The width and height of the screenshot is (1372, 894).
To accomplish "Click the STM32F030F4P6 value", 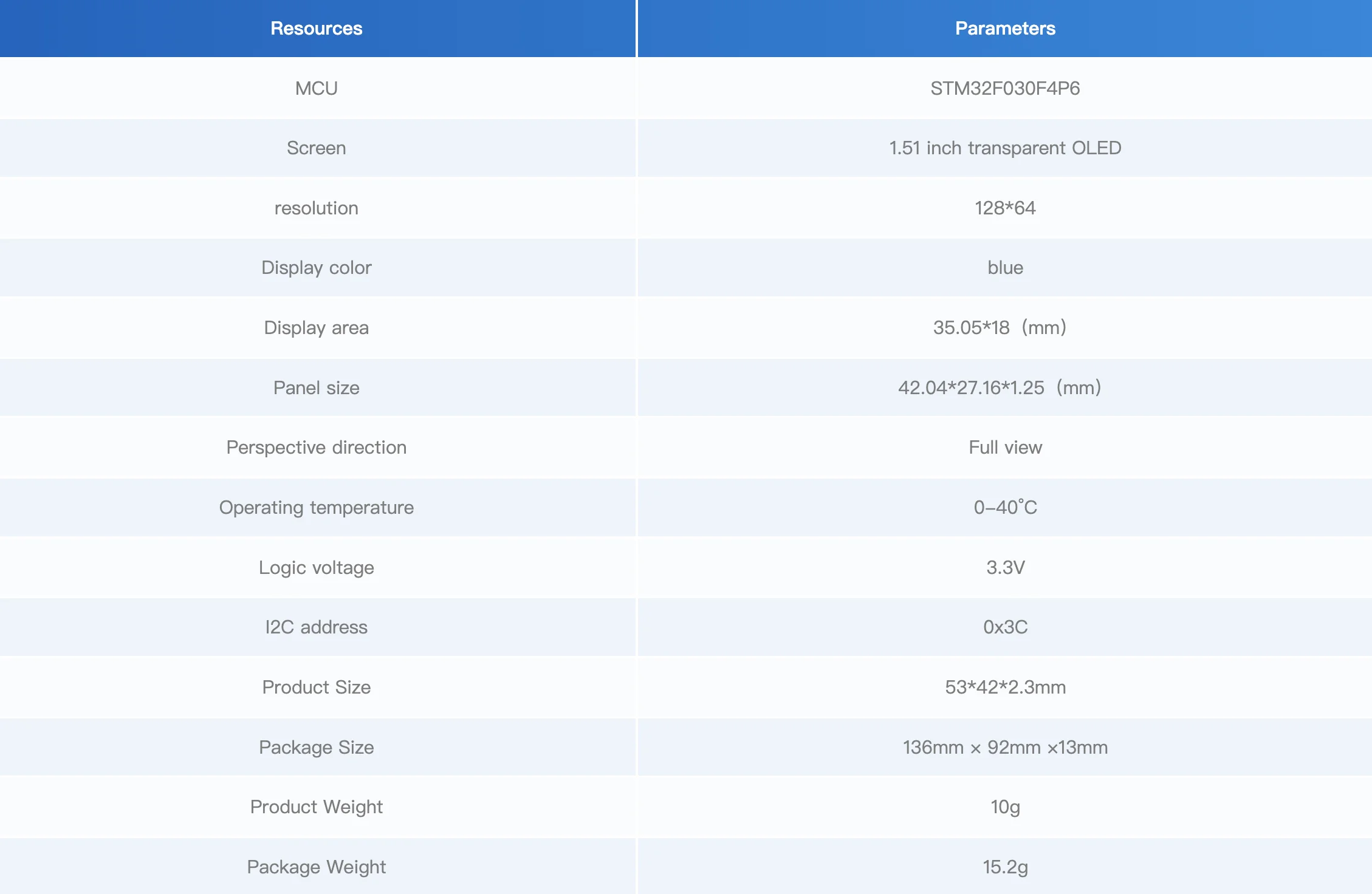I will pos(1005,89).
